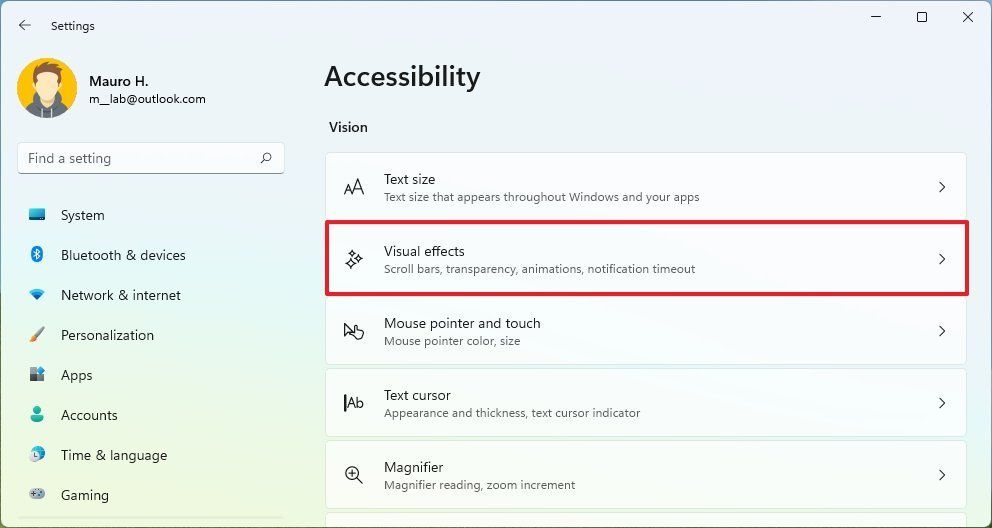Click the Network wifi icon in sidebar
Image resolution: width=992 pixels, height=528 pixels.
[37, 295]
